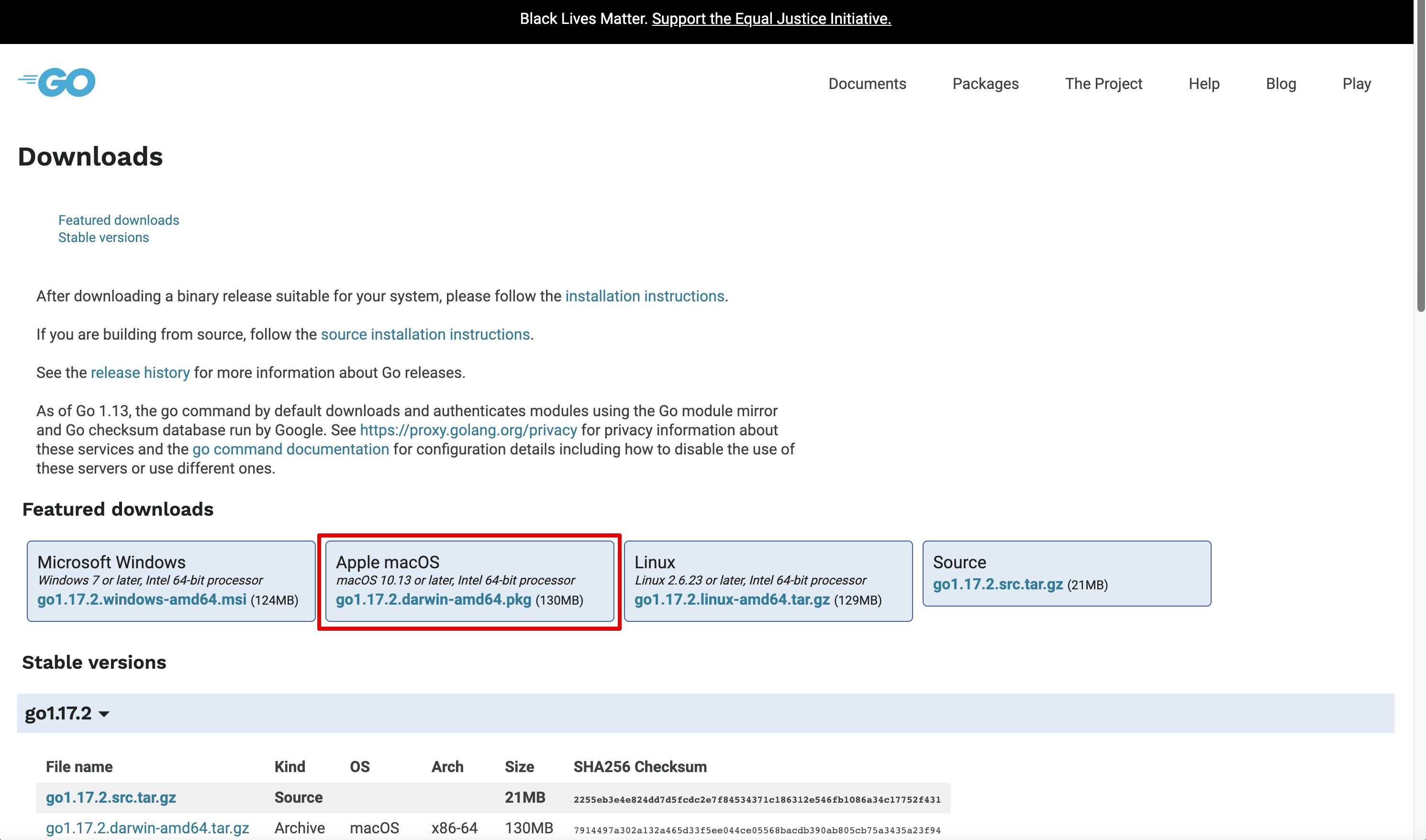Download go1.17.2.linux-amd64.tar.gz featured file
The height and width of the screenshot is (840, 1426).
point(731,599)
